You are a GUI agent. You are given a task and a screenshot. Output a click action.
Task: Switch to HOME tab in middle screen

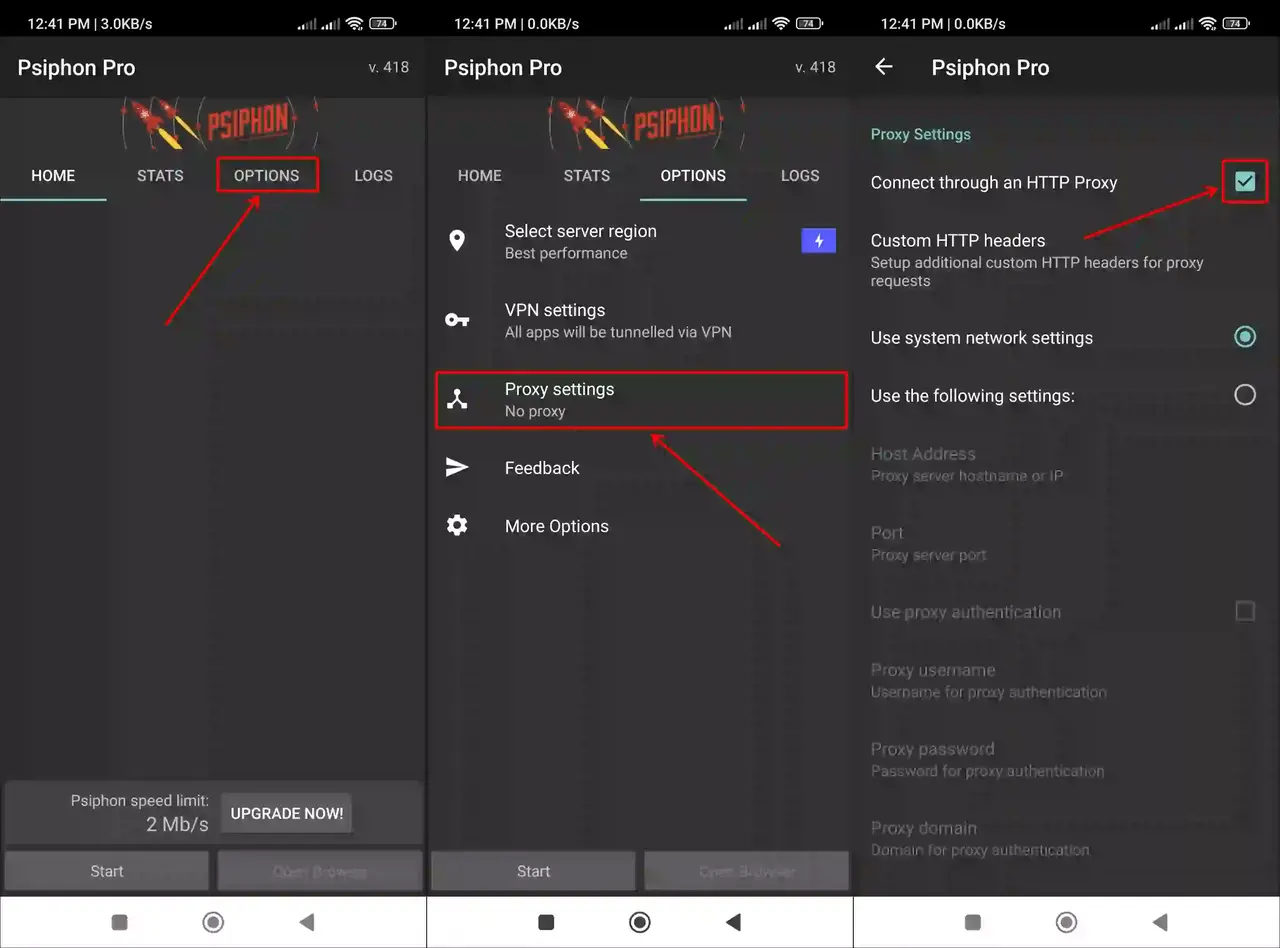coord(480,175)
